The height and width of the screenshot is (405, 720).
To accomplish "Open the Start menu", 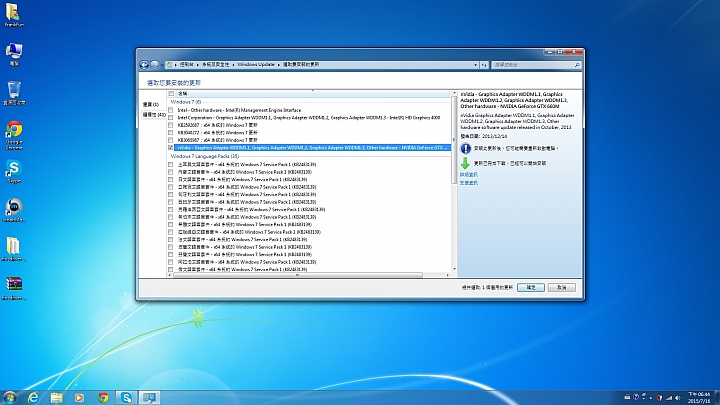I will pos(10,397).
